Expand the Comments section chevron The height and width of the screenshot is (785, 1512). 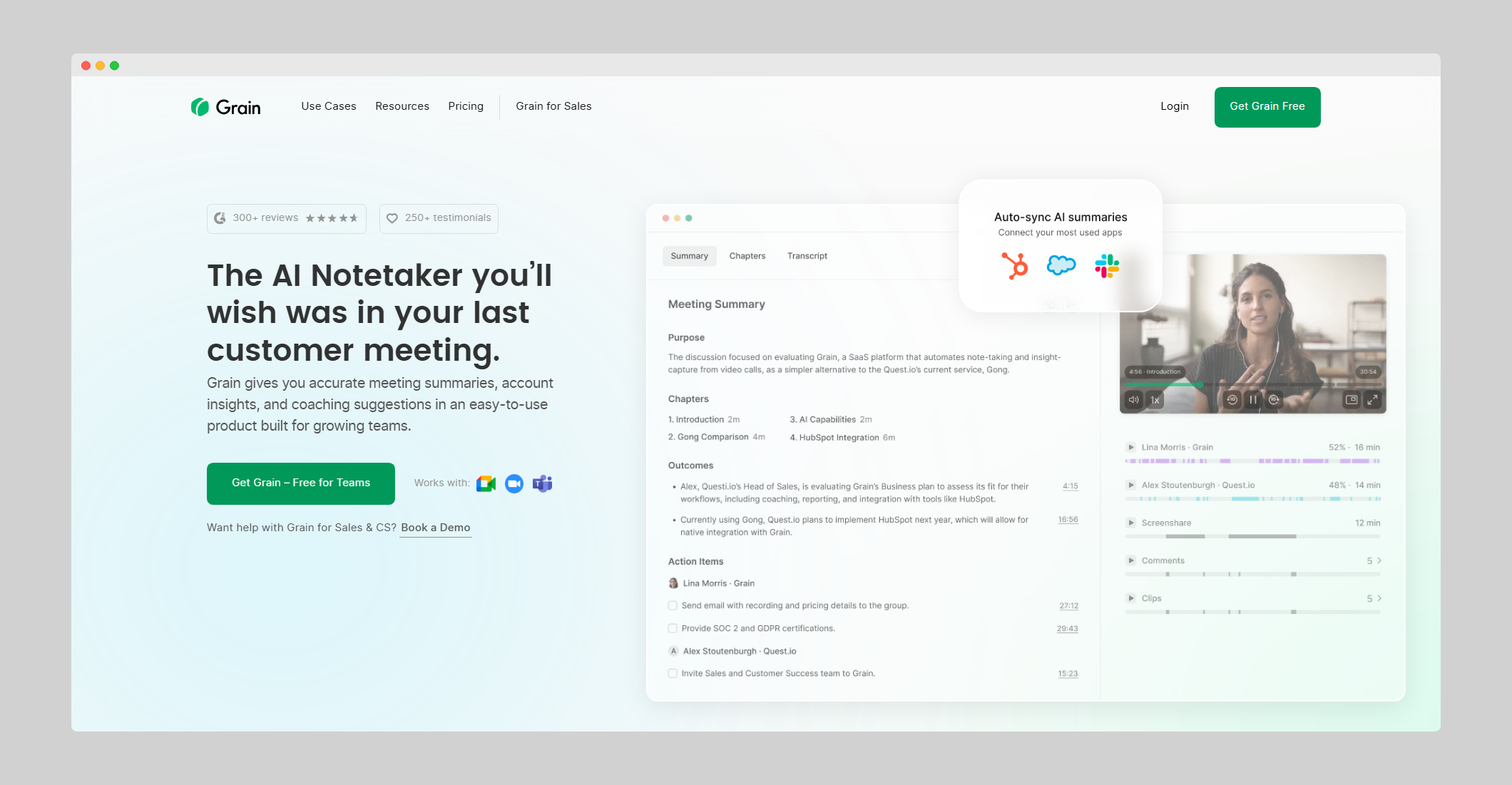pyautogui.click(x=1379, y=561)
